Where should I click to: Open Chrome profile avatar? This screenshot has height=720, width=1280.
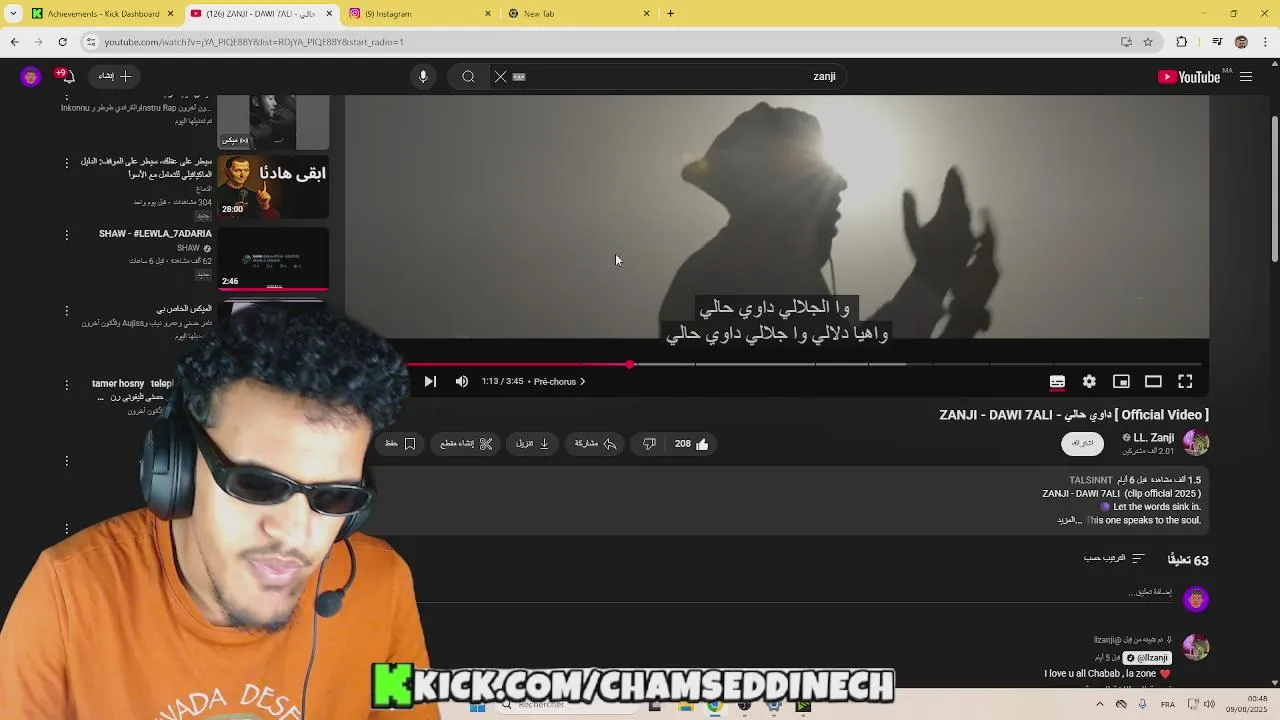point(1241,42)
